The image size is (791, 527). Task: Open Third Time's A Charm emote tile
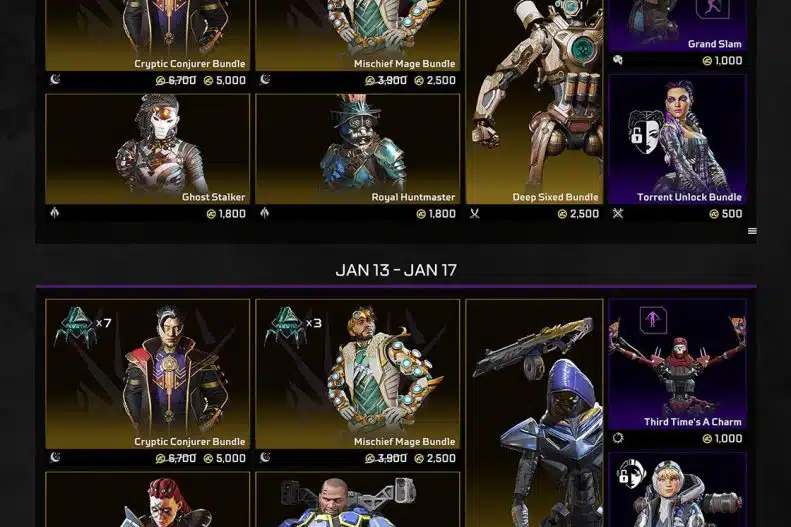[x=677, y=364]
